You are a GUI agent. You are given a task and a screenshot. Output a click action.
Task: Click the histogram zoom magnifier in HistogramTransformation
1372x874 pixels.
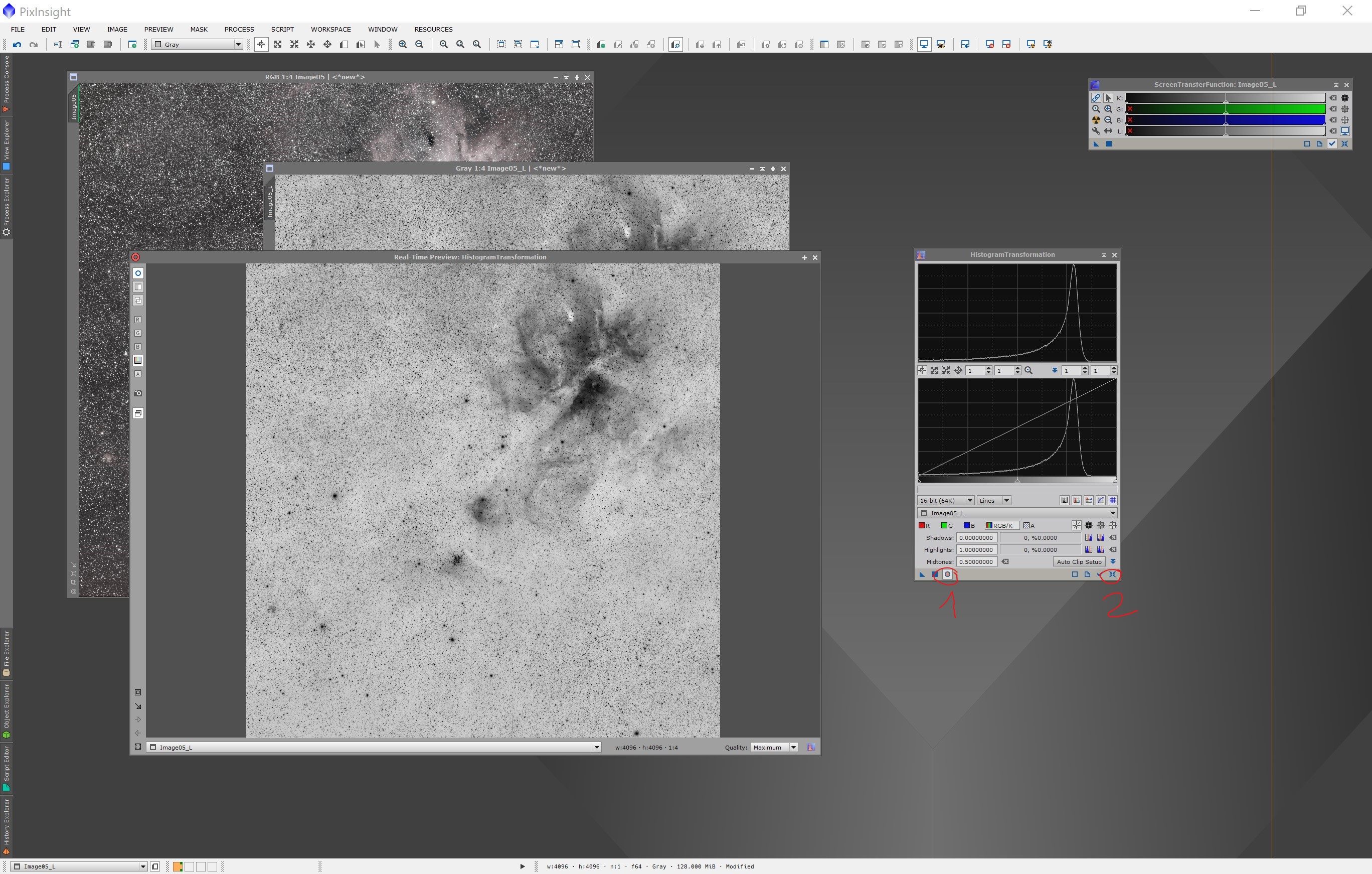pos(1028,371)
